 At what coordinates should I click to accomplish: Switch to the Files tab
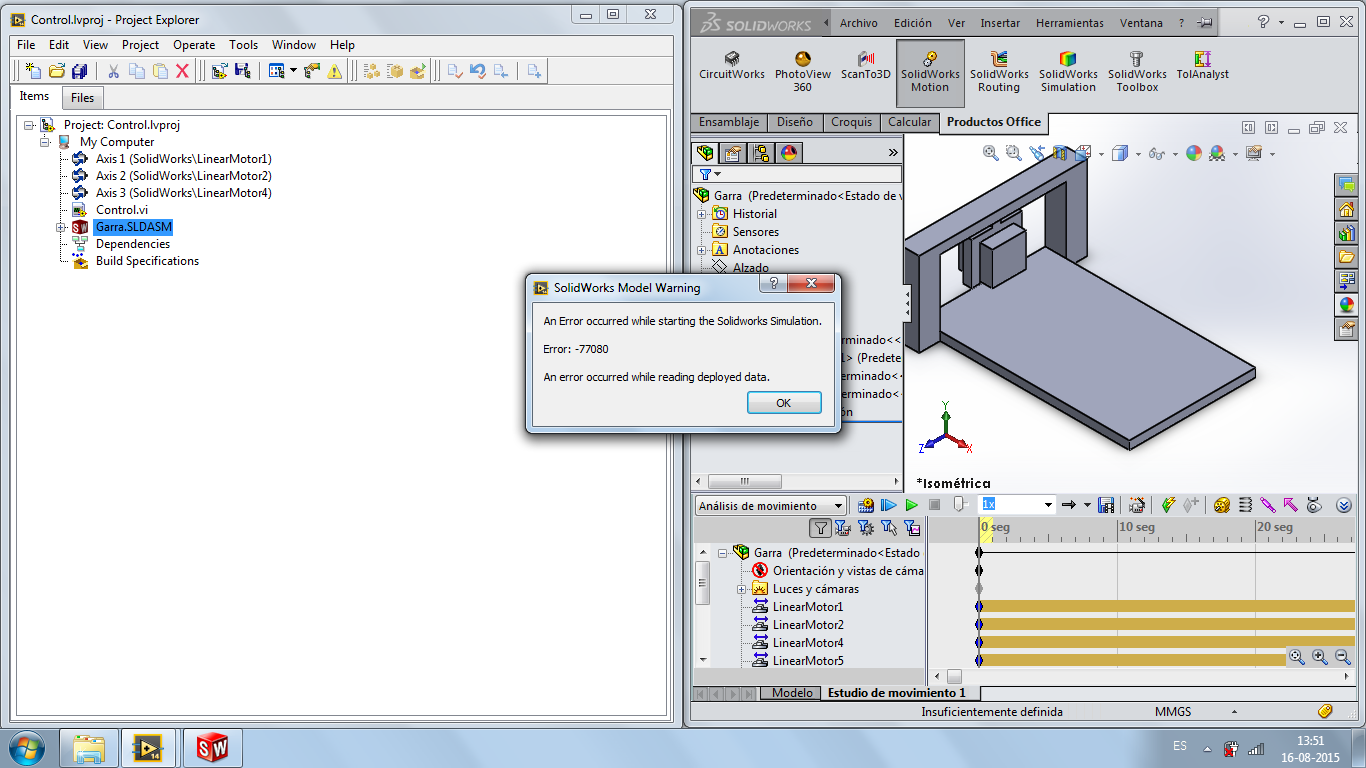(x=83, y=98)
